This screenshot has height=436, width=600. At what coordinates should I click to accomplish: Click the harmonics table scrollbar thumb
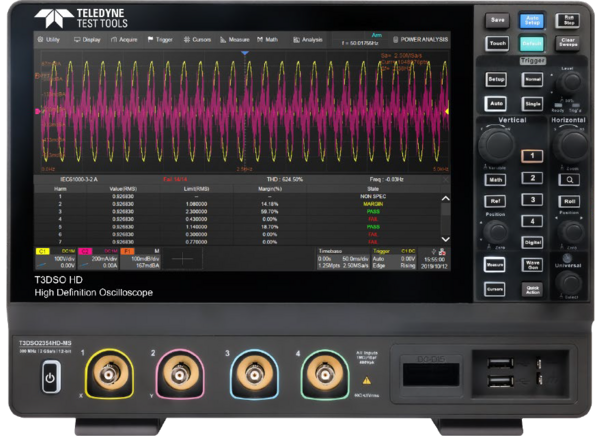point(445,210)
